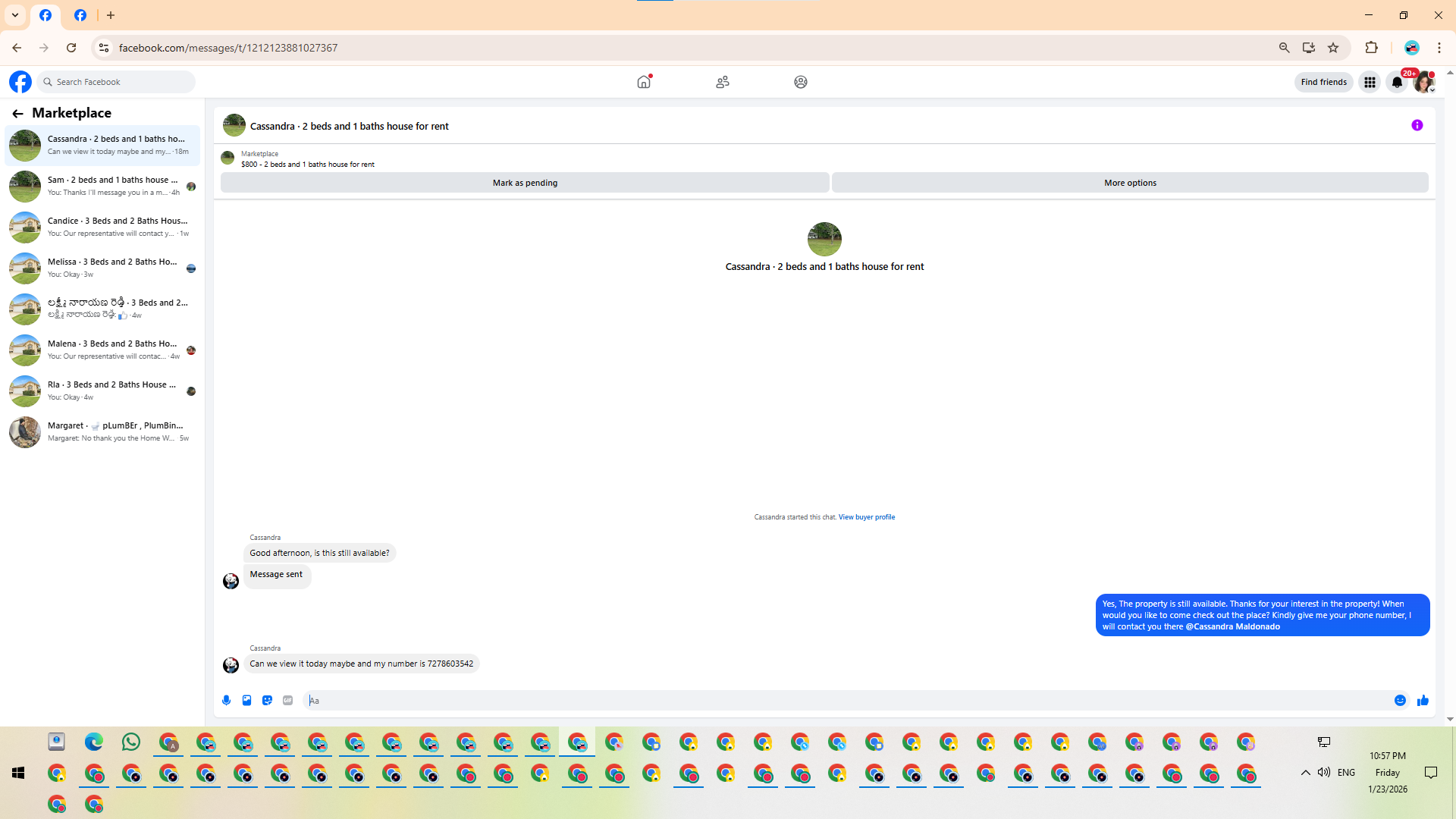The width and height of the screenshot is (1456, 819).
Task: Go back using Marketplace arrow
Action: click(17, 114)
